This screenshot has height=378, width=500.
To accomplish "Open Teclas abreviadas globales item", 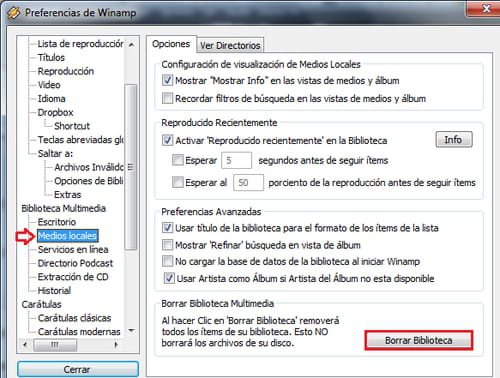I will [x=81, y=140].
